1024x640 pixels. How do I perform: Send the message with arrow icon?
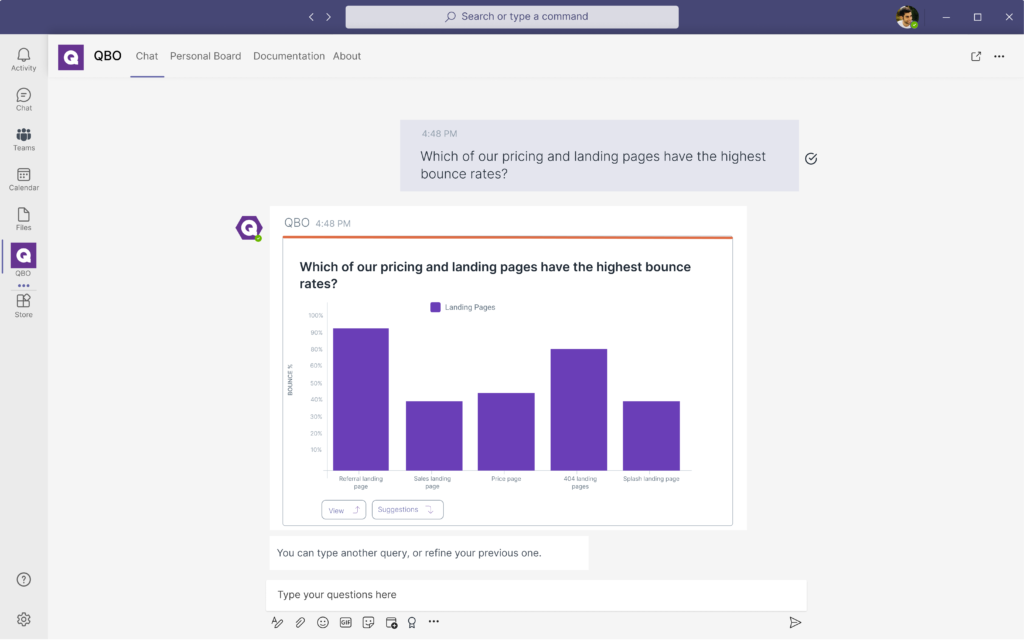[x=795, y=622]
